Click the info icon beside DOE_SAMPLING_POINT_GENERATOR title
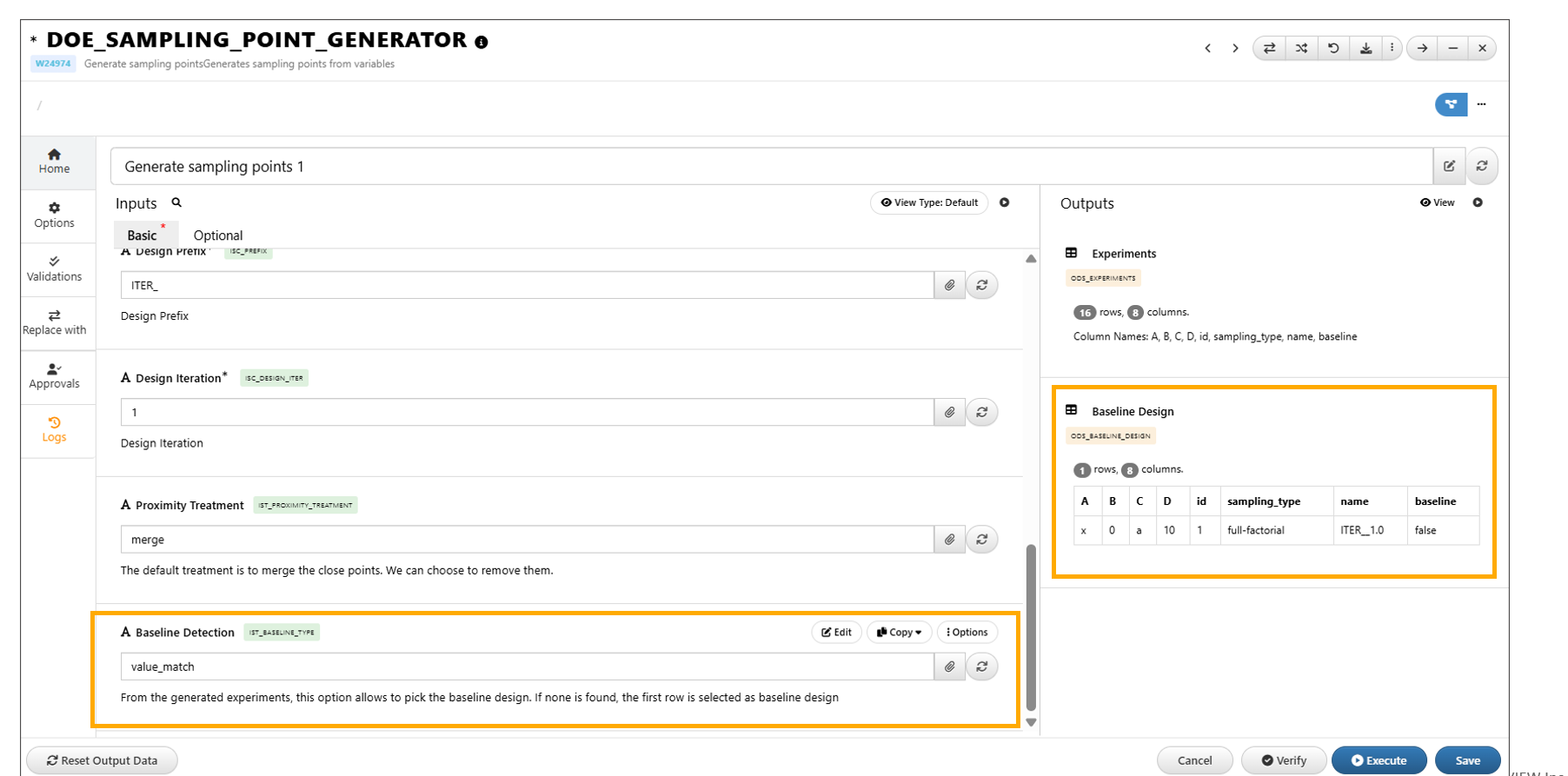This screenshot has height=776, width=1568. pyautogui.click(x=482, y=42)
